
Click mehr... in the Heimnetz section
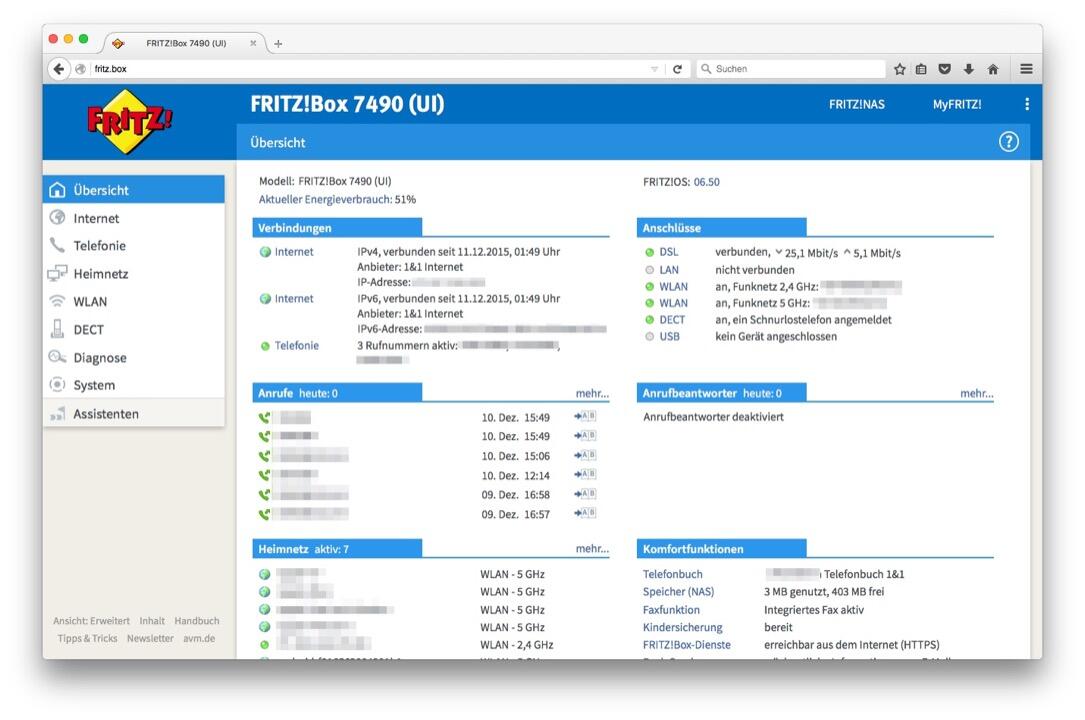(x=592, y=548)
